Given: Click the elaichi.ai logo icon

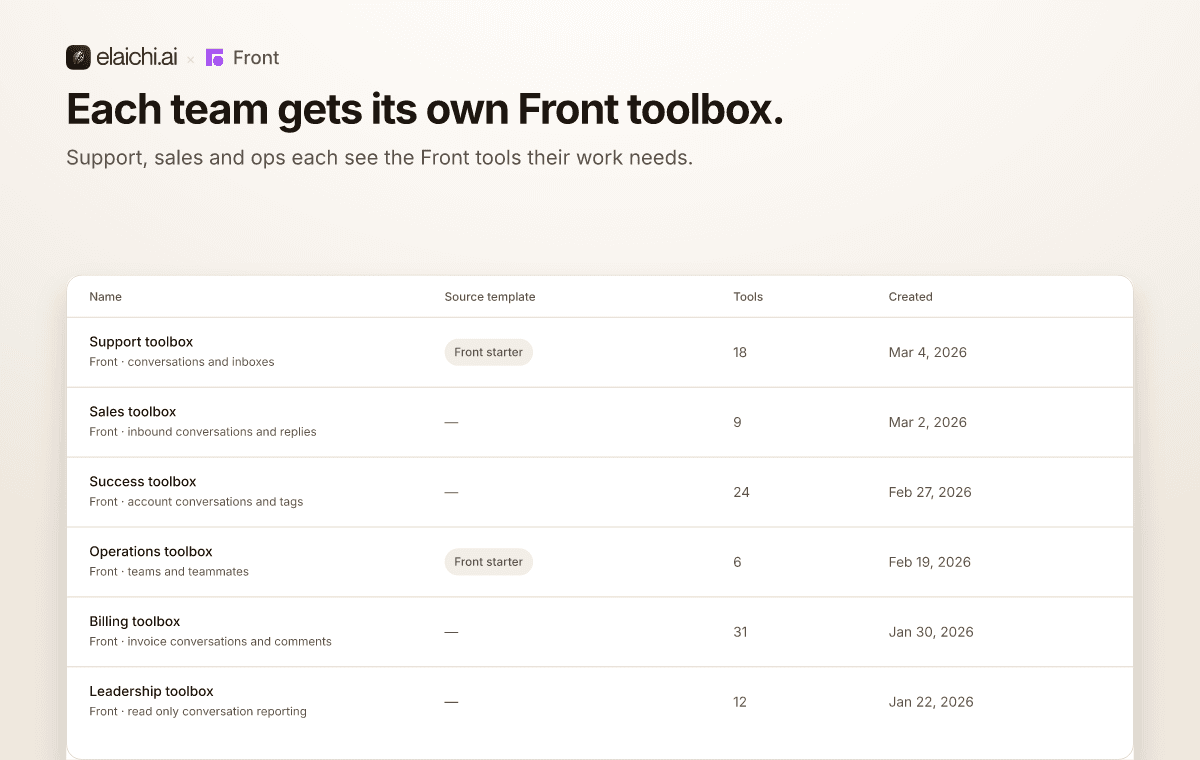Looking at the screenshot, I should pyautogui.click(x=79, y=58).
